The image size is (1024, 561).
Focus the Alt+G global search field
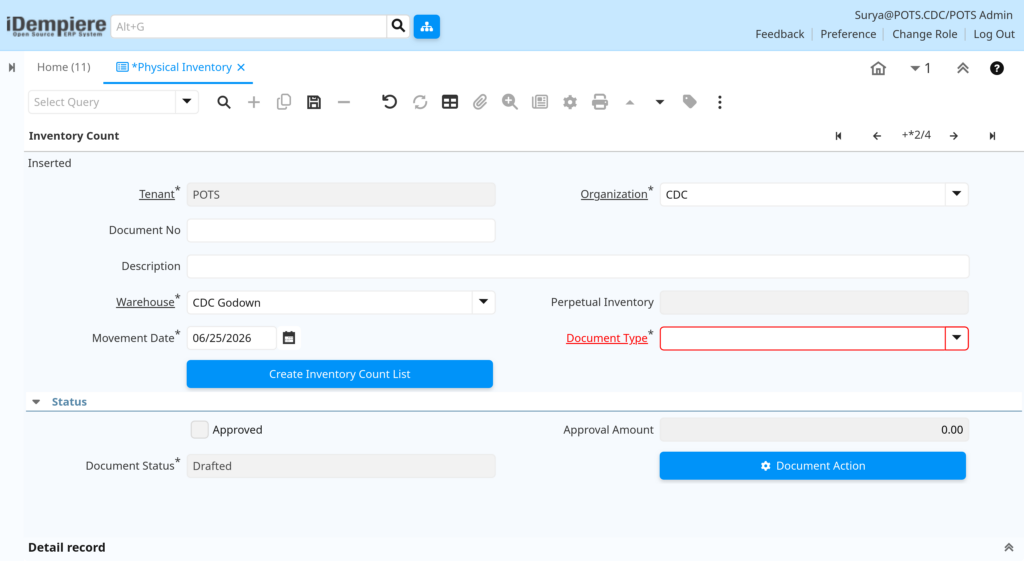click(x=249, y=27)
